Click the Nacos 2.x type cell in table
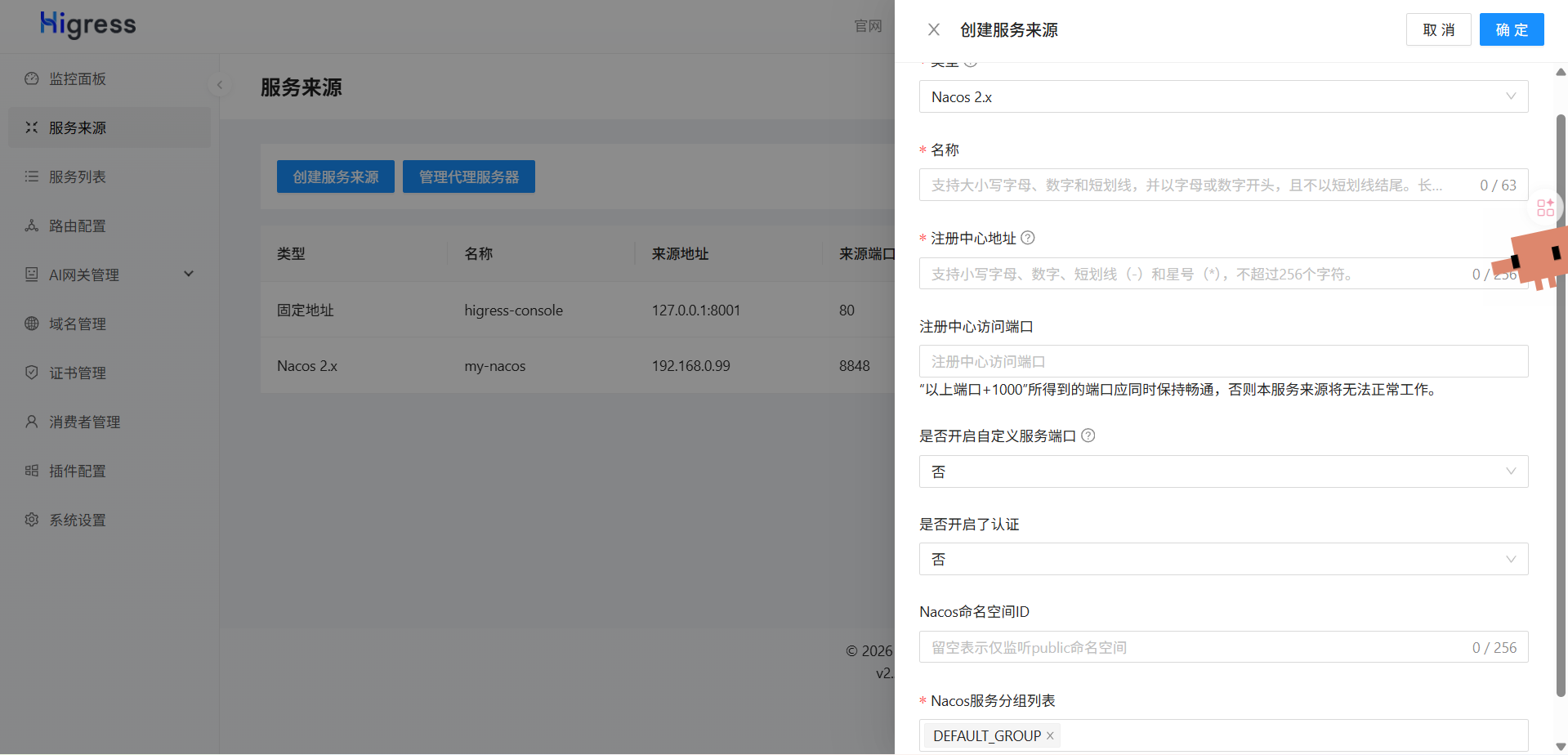The image size is (1568, 755). pyautogui.click(x=307, y=366)
